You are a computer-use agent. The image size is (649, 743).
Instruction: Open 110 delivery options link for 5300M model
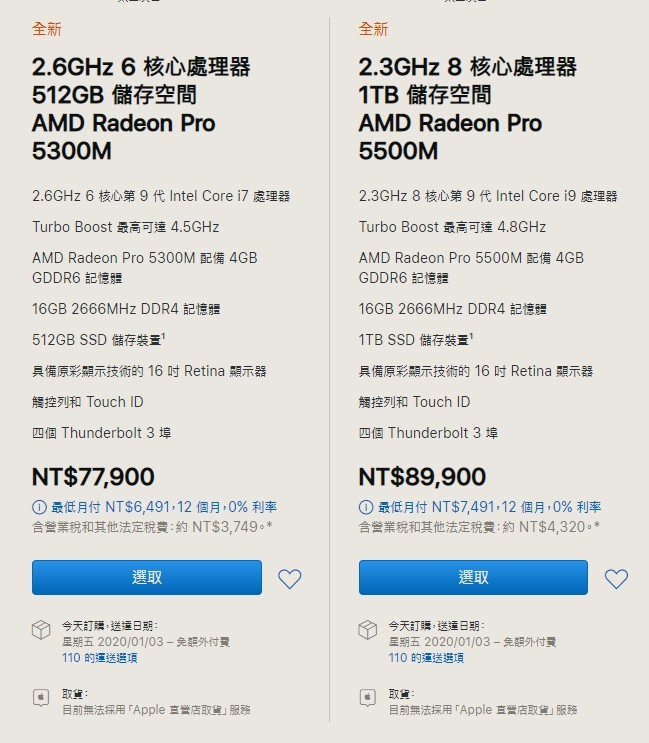tap(99, 658)
